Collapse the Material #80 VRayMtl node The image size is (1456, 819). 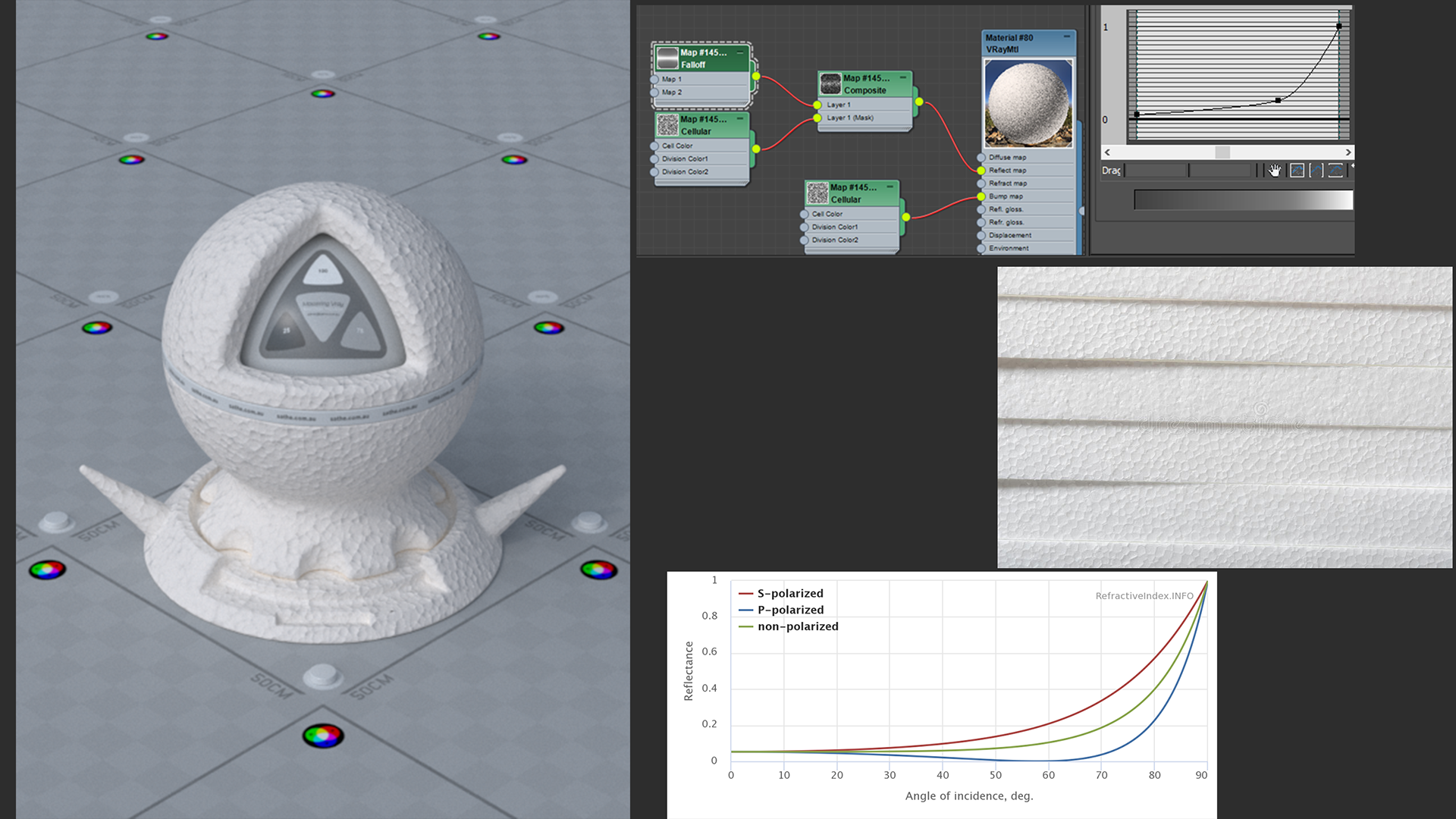click(x=1067, y=36)
